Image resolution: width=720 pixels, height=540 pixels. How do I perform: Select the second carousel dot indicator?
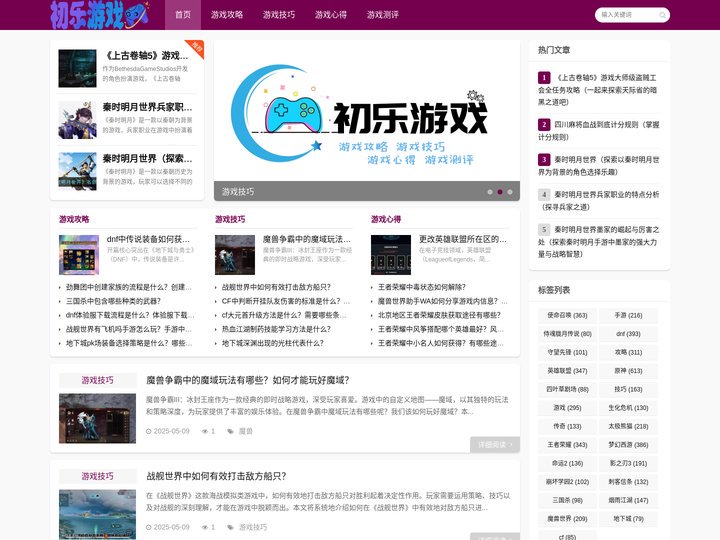pos(500,192)
